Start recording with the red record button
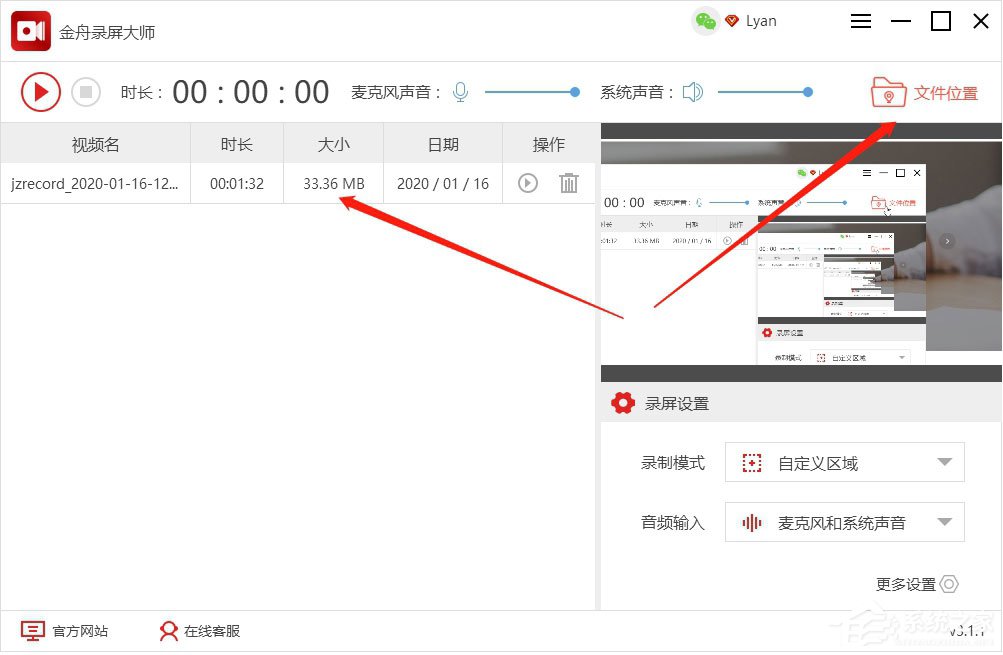The height and width of the screenshot is (655, 1003). click(41, 92)
